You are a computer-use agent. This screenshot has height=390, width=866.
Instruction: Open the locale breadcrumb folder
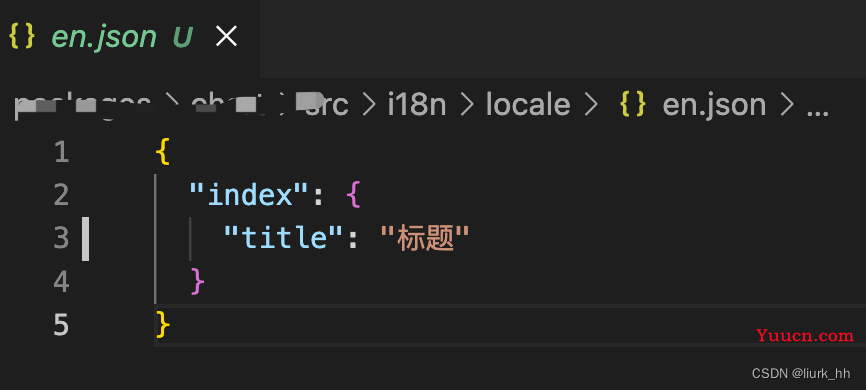click(528, 105)
